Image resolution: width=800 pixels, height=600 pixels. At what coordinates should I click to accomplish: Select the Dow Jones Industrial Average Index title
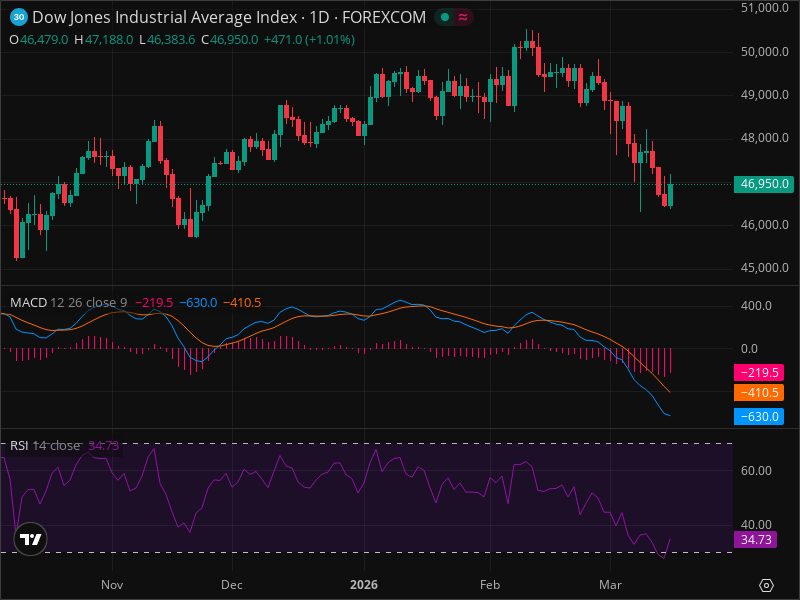[165, 17]
